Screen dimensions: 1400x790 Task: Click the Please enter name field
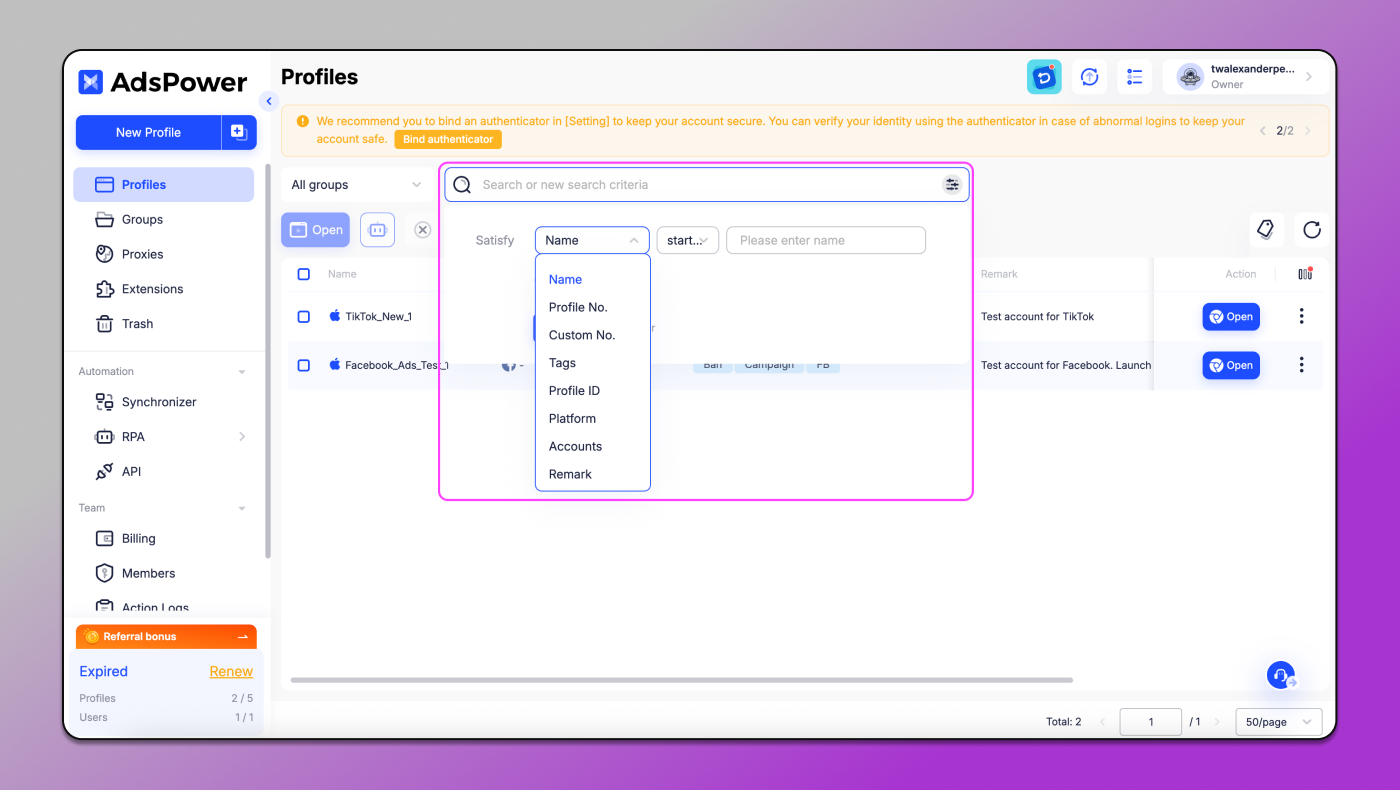tap(825, 240)
